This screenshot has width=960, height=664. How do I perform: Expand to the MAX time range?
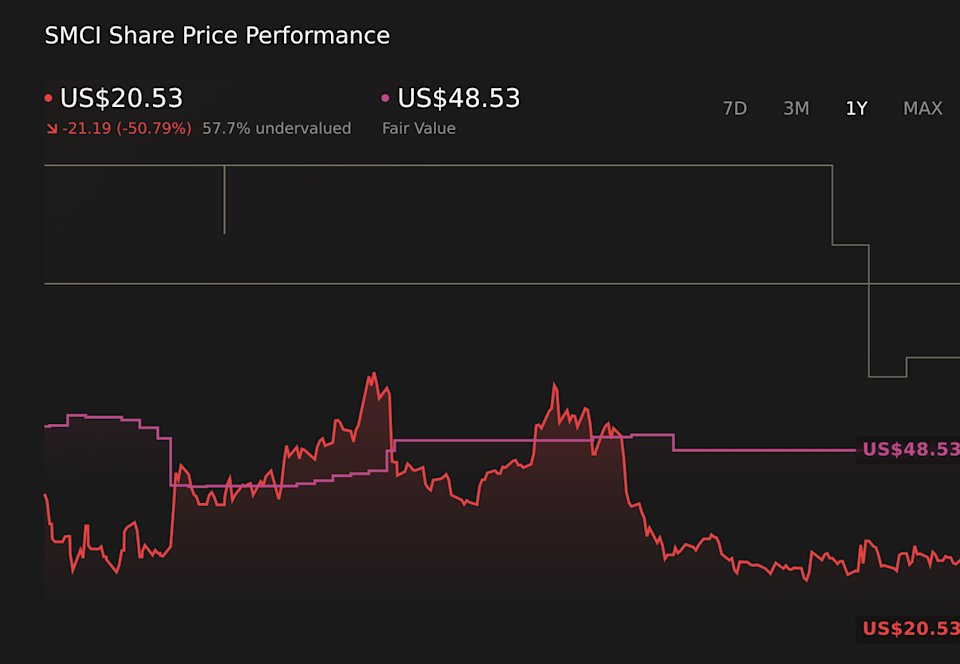tap(921, 108)
